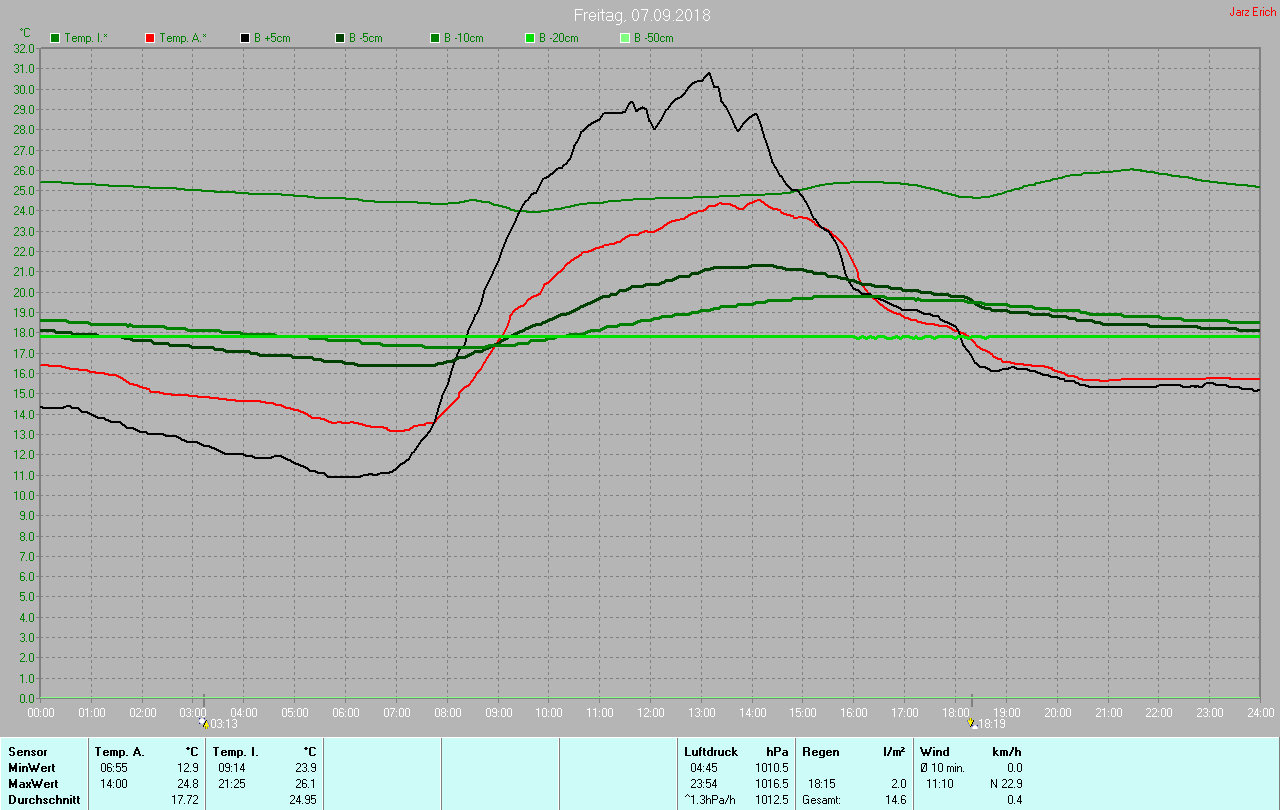
Task: Click the 'Temp. I.' column header
Action: pyautogui.click(x=237, y=752)
